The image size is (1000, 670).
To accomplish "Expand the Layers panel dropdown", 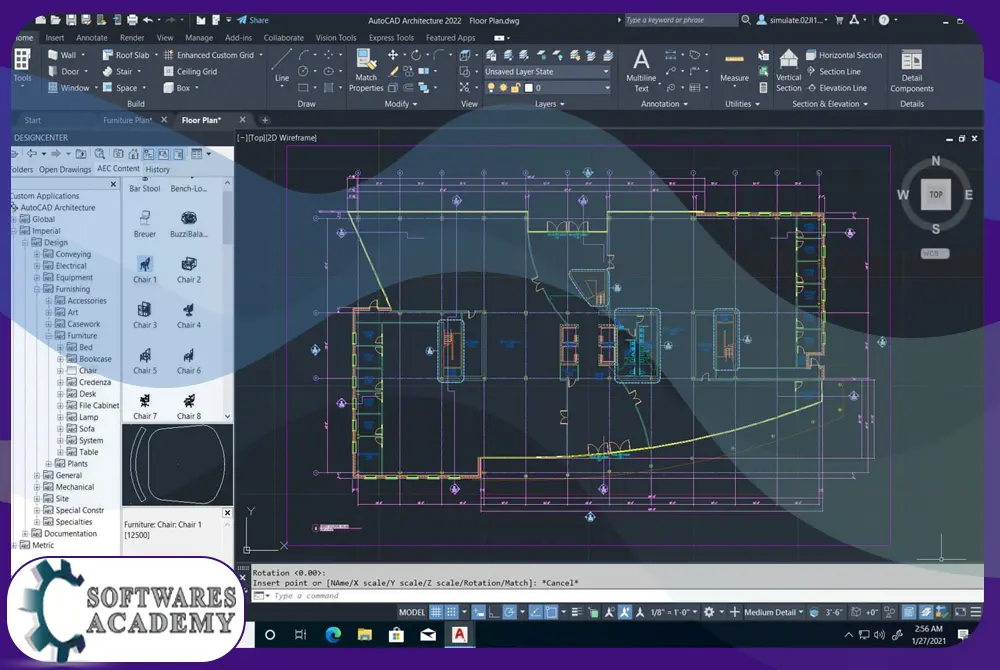I will pos(549,104).
